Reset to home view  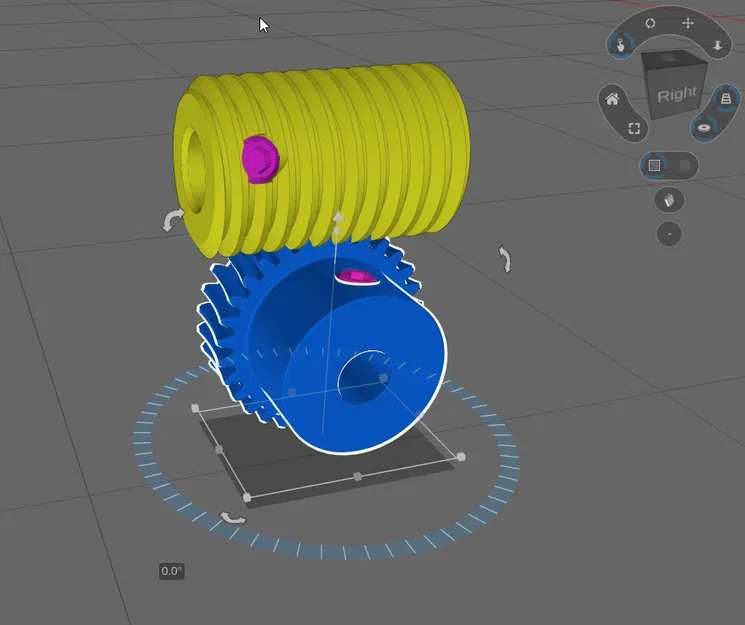612,99
